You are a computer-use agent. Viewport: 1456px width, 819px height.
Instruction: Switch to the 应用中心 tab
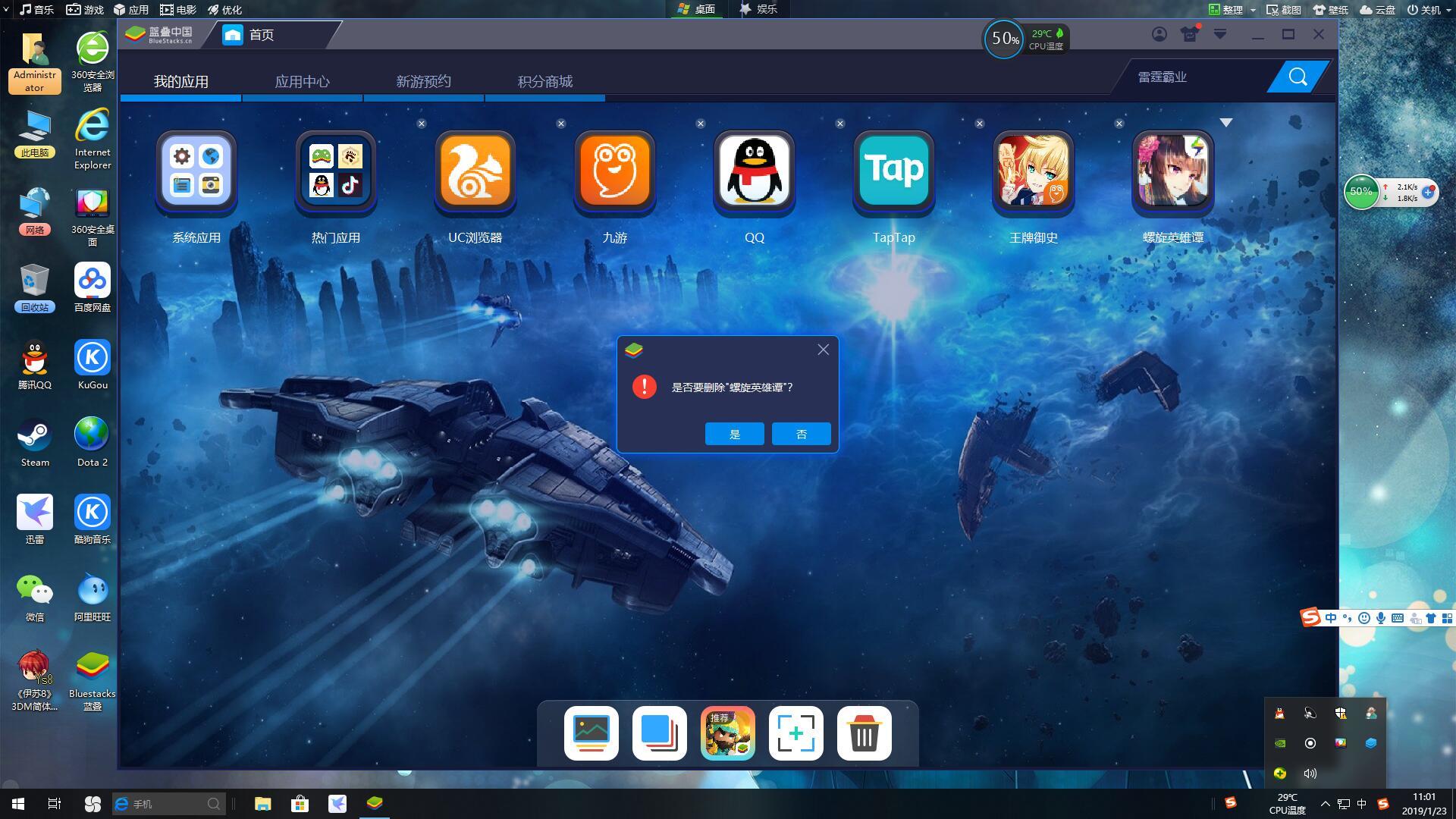point(302,82)
